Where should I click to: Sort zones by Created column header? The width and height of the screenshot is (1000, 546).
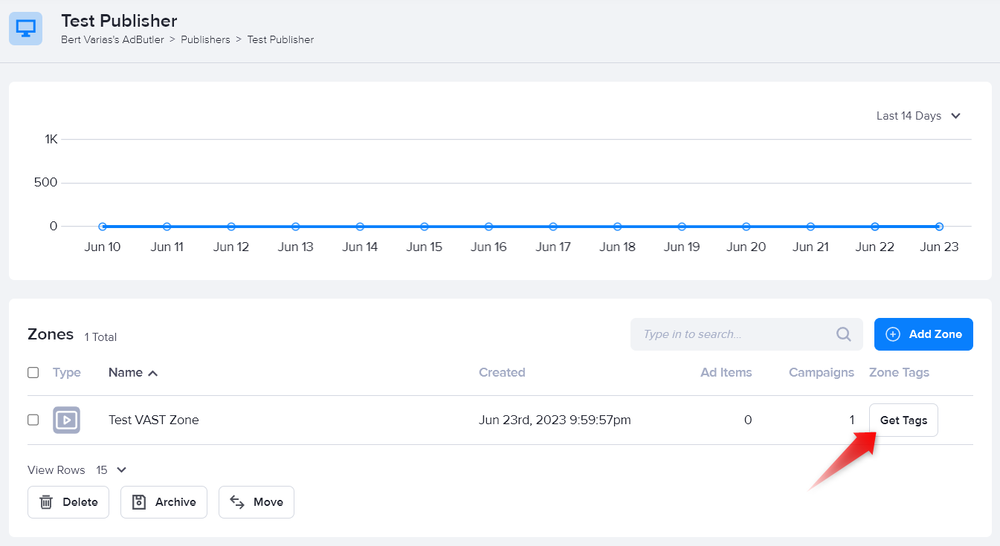click(x=502, y=372)
